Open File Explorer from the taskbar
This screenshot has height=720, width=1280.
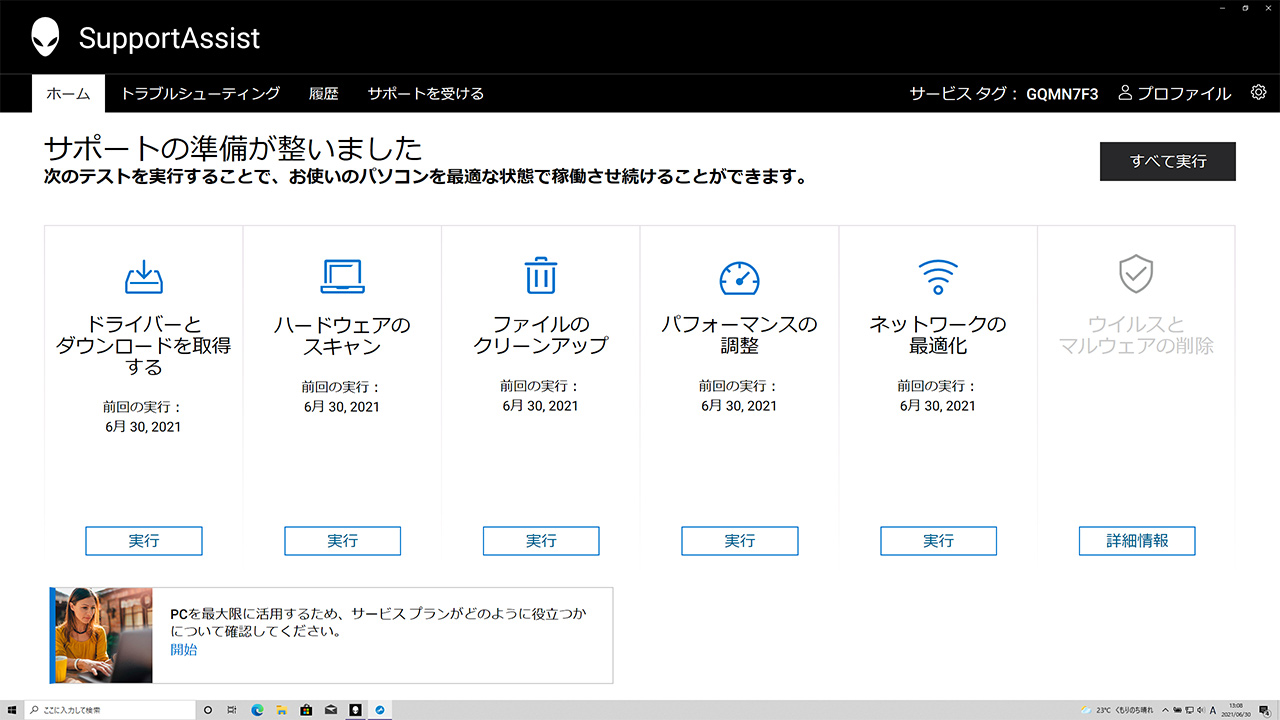pos(281,710)
